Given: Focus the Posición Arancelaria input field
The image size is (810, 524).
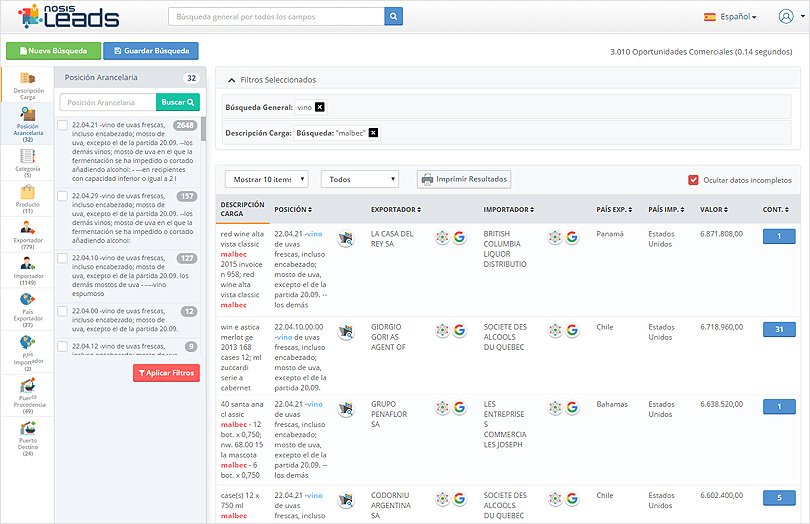Looking at the screenshot, I should [108, 102].
